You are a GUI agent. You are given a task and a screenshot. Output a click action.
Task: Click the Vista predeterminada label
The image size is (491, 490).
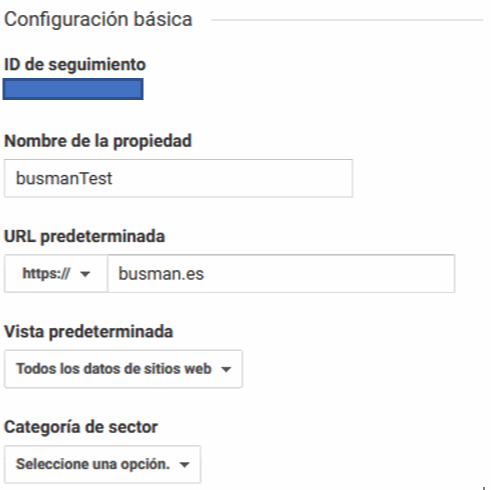coord(88,332)
